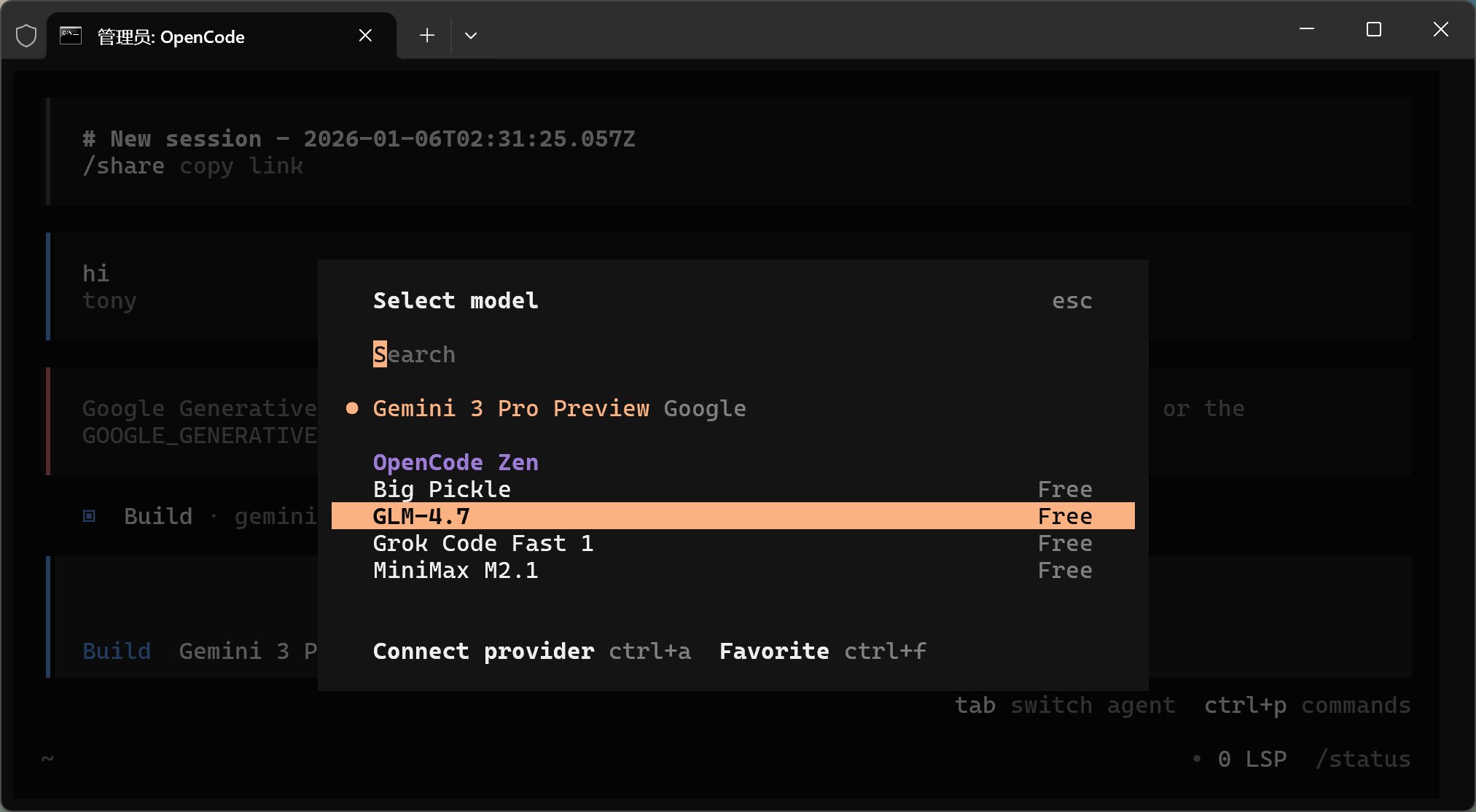Pick Grok Code Fast 1 model
The width and height of the screenshot is (1476, 812).
483,543
